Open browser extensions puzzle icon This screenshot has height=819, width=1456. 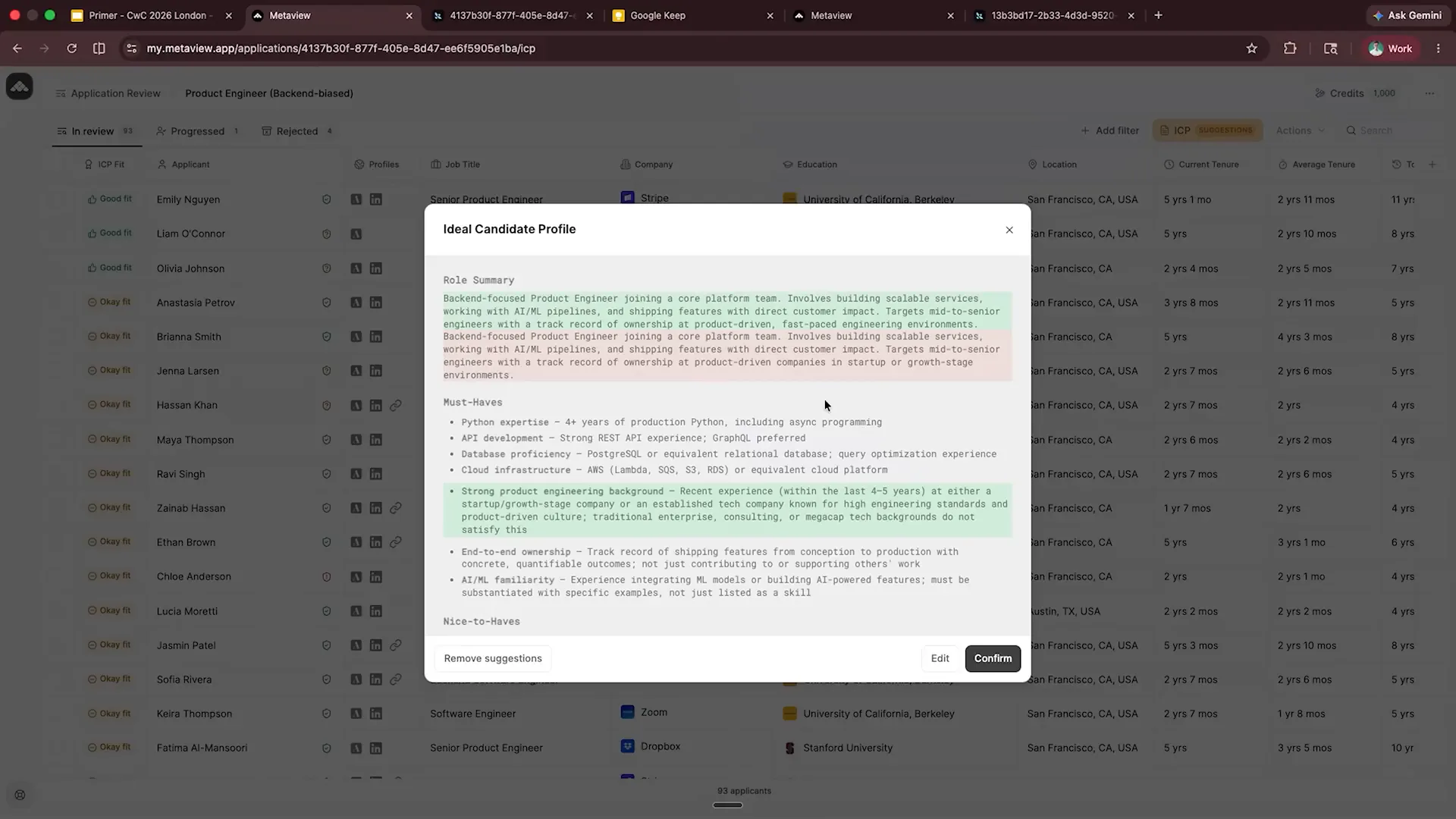[1290, 48]
